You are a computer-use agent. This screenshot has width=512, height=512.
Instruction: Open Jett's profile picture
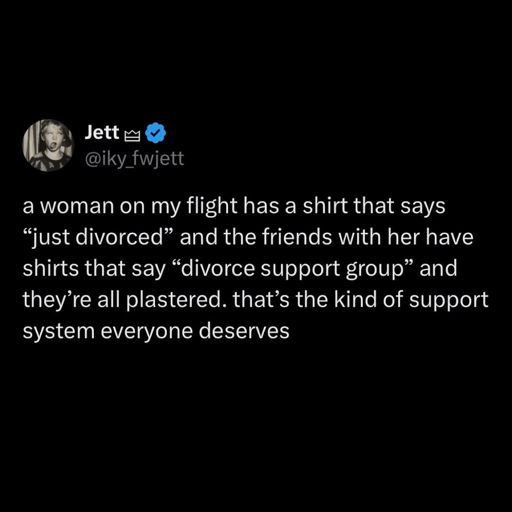click(x=48, y=145)
